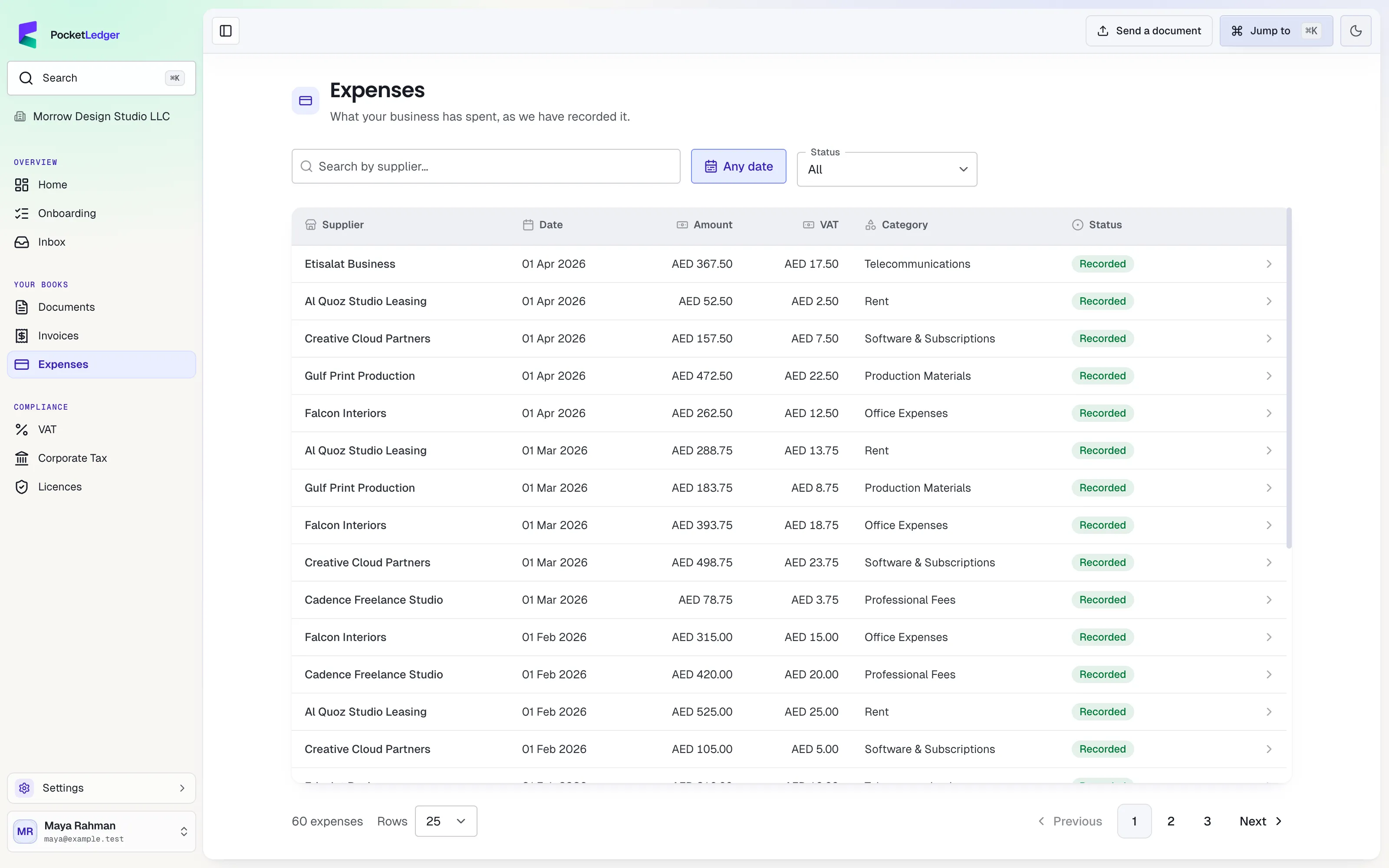Open the VAT compliance page
1389x868 pixels.
point(102,429)
